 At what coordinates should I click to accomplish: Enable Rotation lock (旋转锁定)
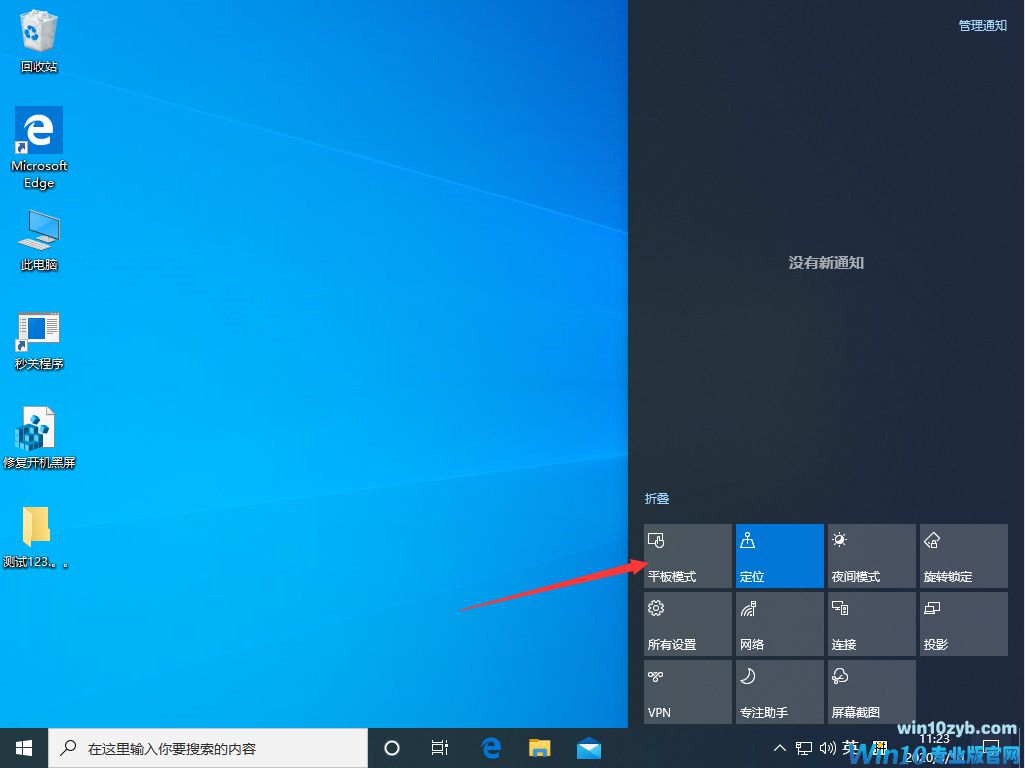click(x=963, y=555)
